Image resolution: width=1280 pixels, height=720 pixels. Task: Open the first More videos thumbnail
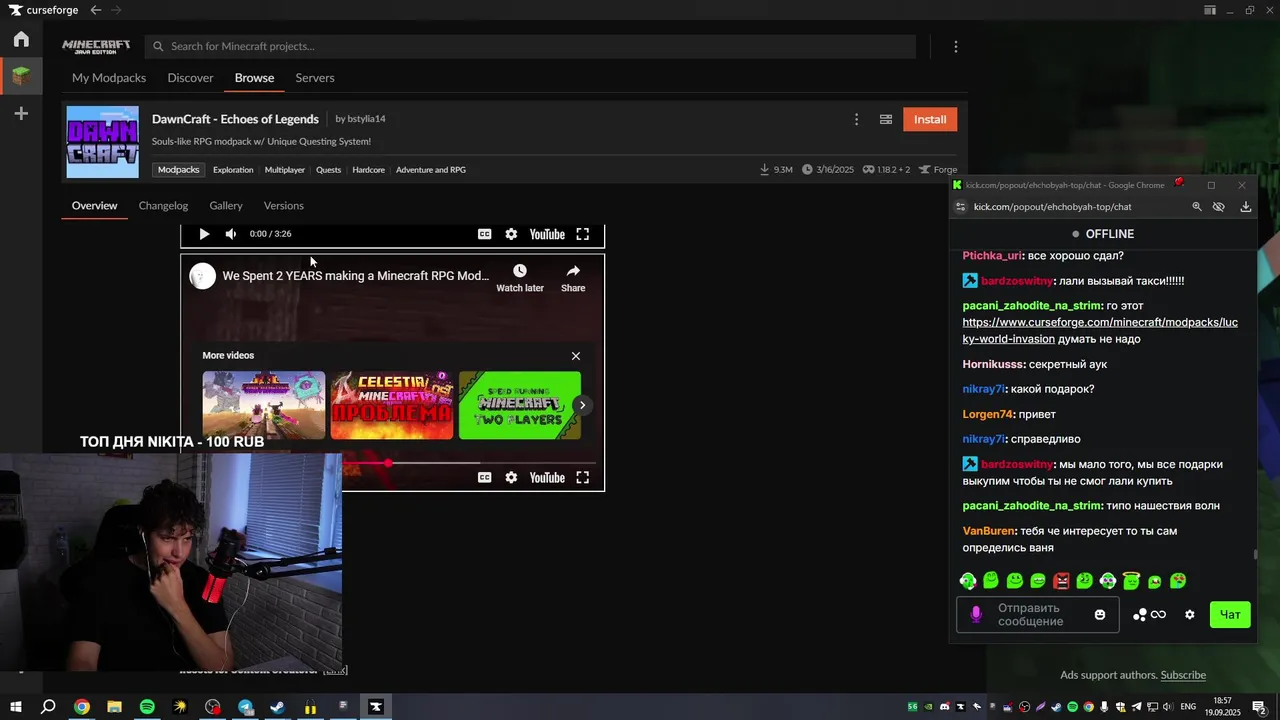coord(264,405)
